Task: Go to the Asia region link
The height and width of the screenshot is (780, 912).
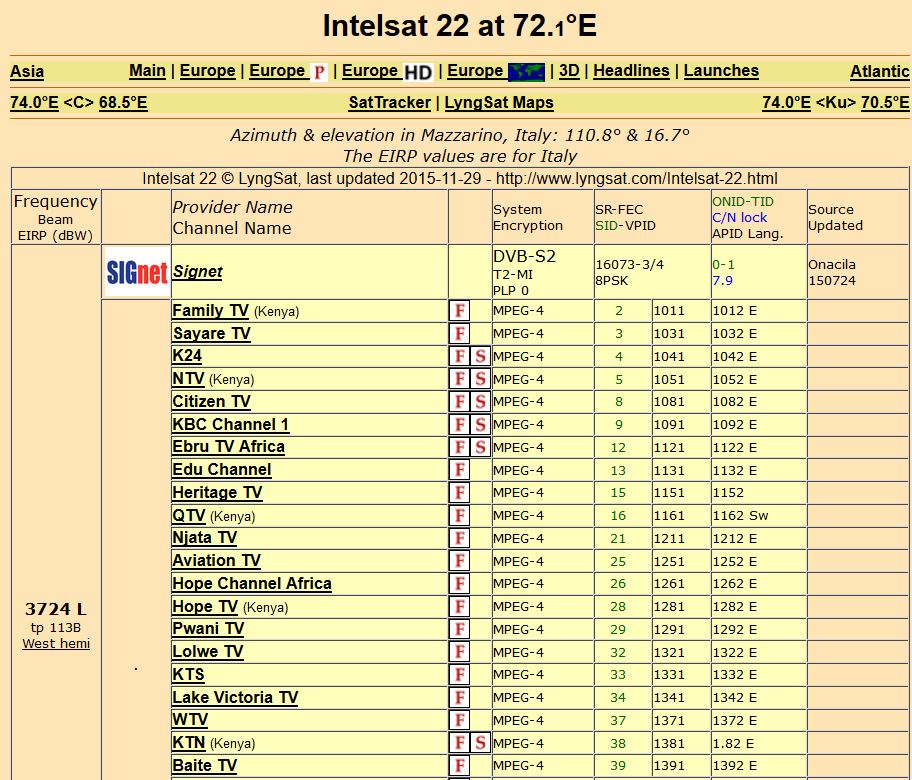Action: [27, 72]
